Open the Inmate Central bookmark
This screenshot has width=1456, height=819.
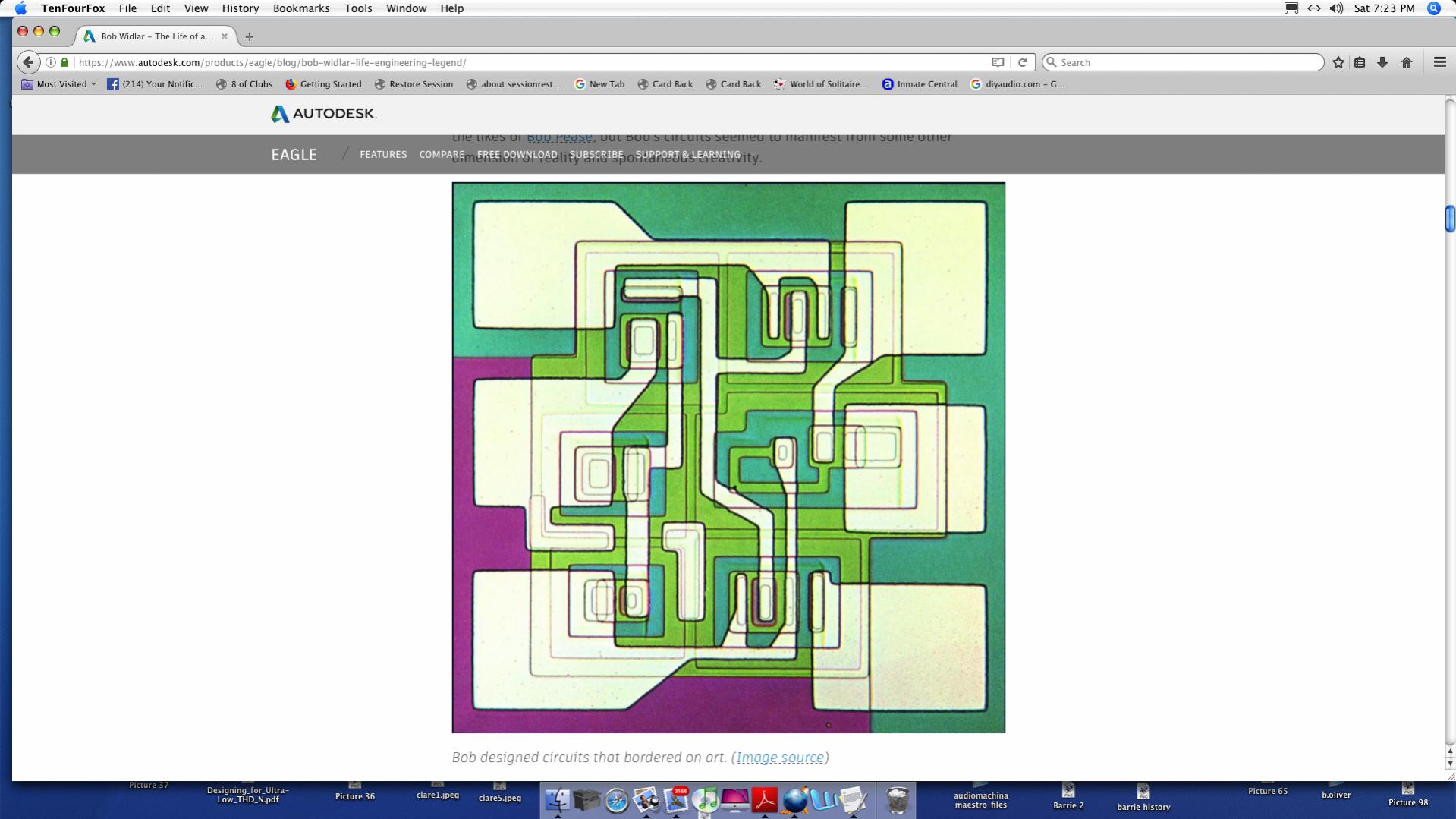[x=920, y=84]
